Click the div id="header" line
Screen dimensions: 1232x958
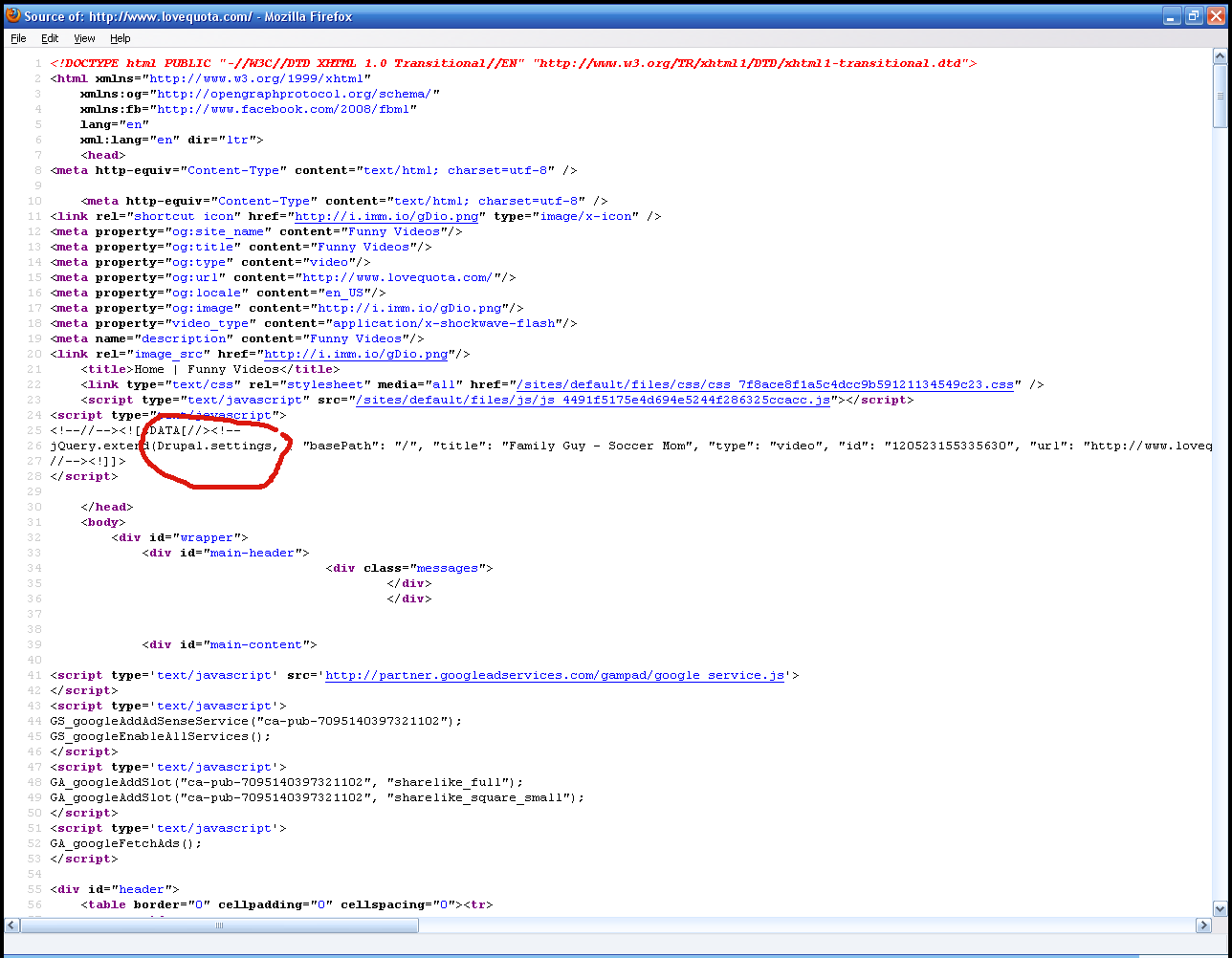(x=115, y=889)
